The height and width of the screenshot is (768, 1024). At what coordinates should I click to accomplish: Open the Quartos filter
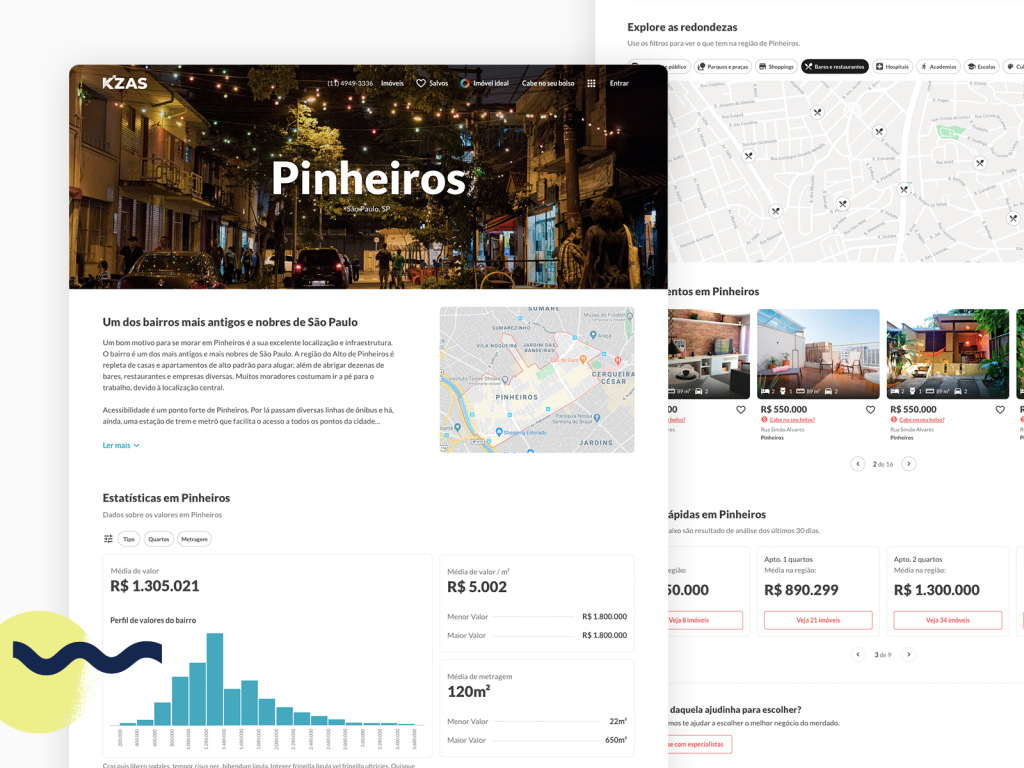[159, 539]
